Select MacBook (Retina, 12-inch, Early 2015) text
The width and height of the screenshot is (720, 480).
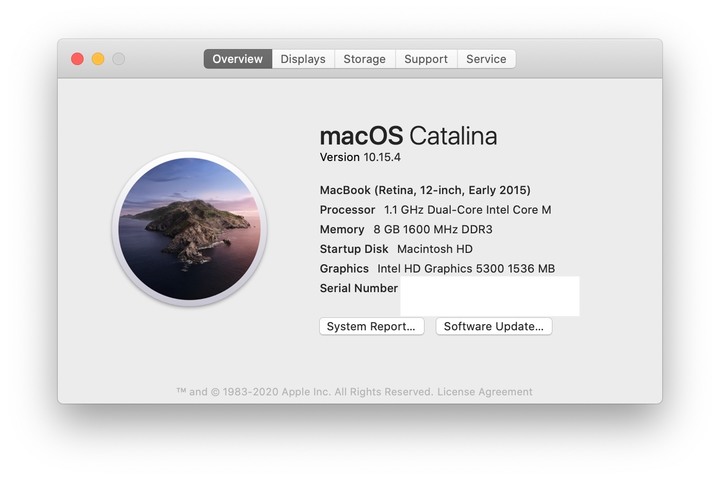[x=425, y=190]
